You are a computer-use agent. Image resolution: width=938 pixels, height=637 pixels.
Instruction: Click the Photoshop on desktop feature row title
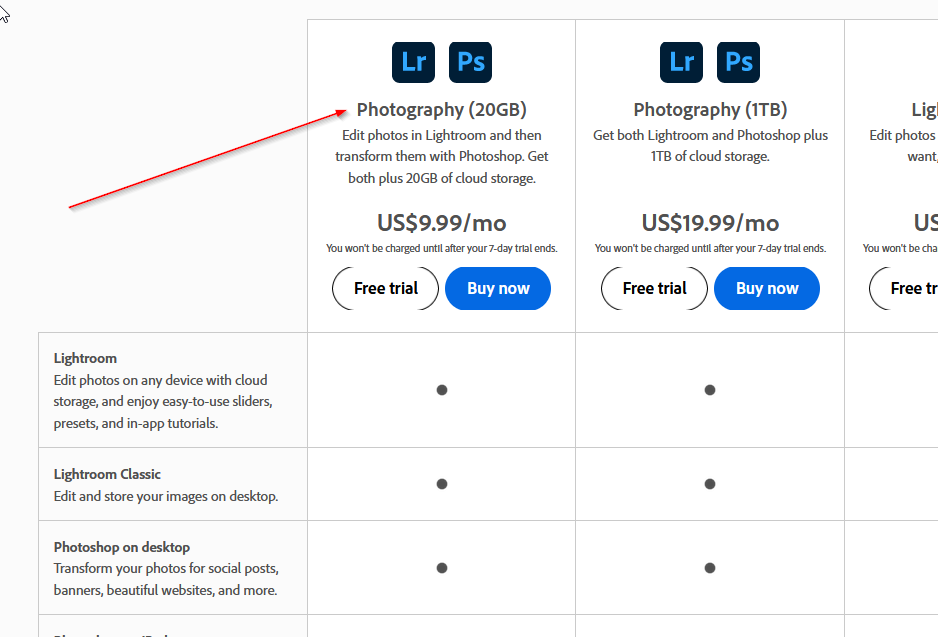(x=121, y=547)
